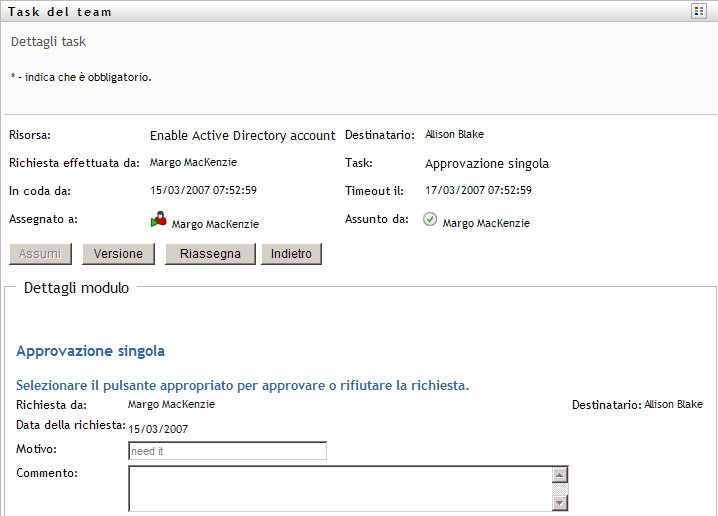The image size is (718, 516).
Task: Open the portlet menu icon in title bar
Action: click(699, 11)
